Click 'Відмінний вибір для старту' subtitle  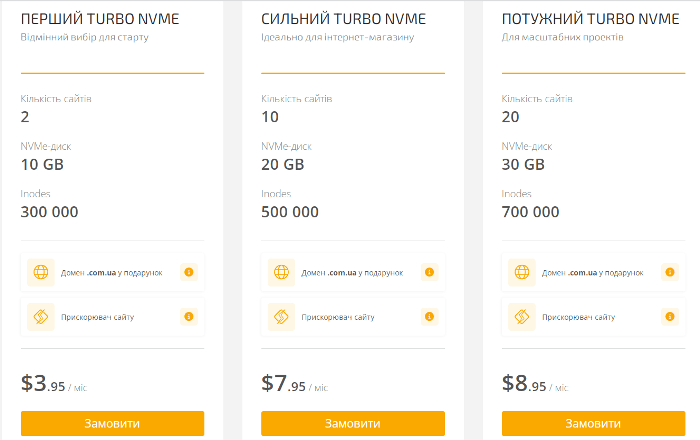(x=84, y=37)
